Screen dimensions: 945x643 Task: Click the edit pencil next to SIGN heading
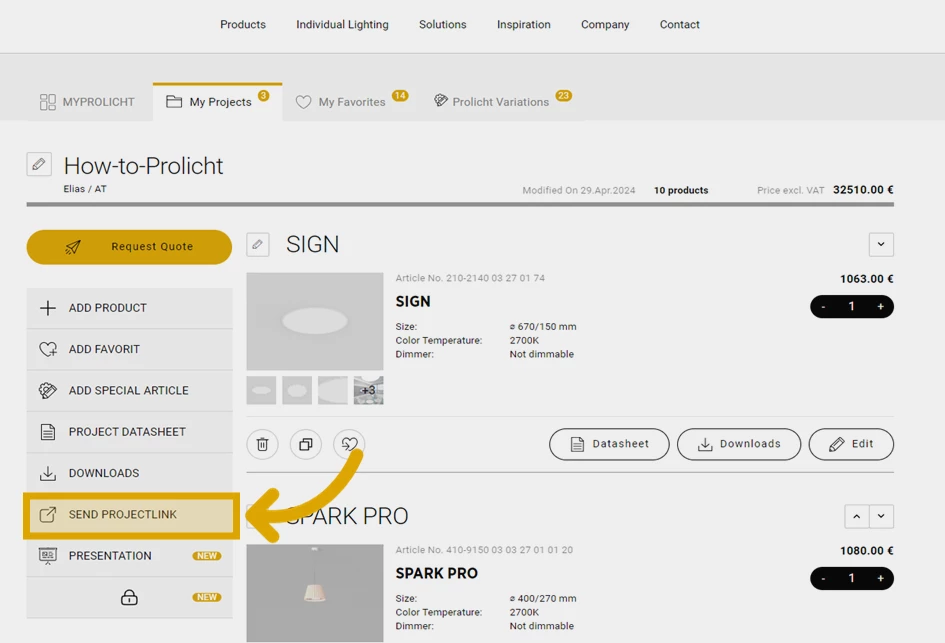(x=258, y=244)
